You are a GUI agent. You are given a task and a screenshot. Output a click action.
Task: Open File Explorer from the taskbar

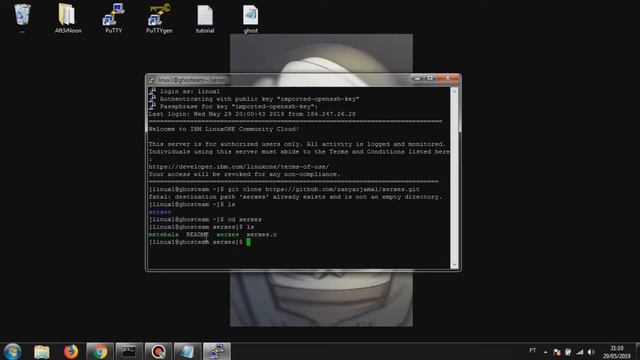pyautogui.click(x=42, y=351)
